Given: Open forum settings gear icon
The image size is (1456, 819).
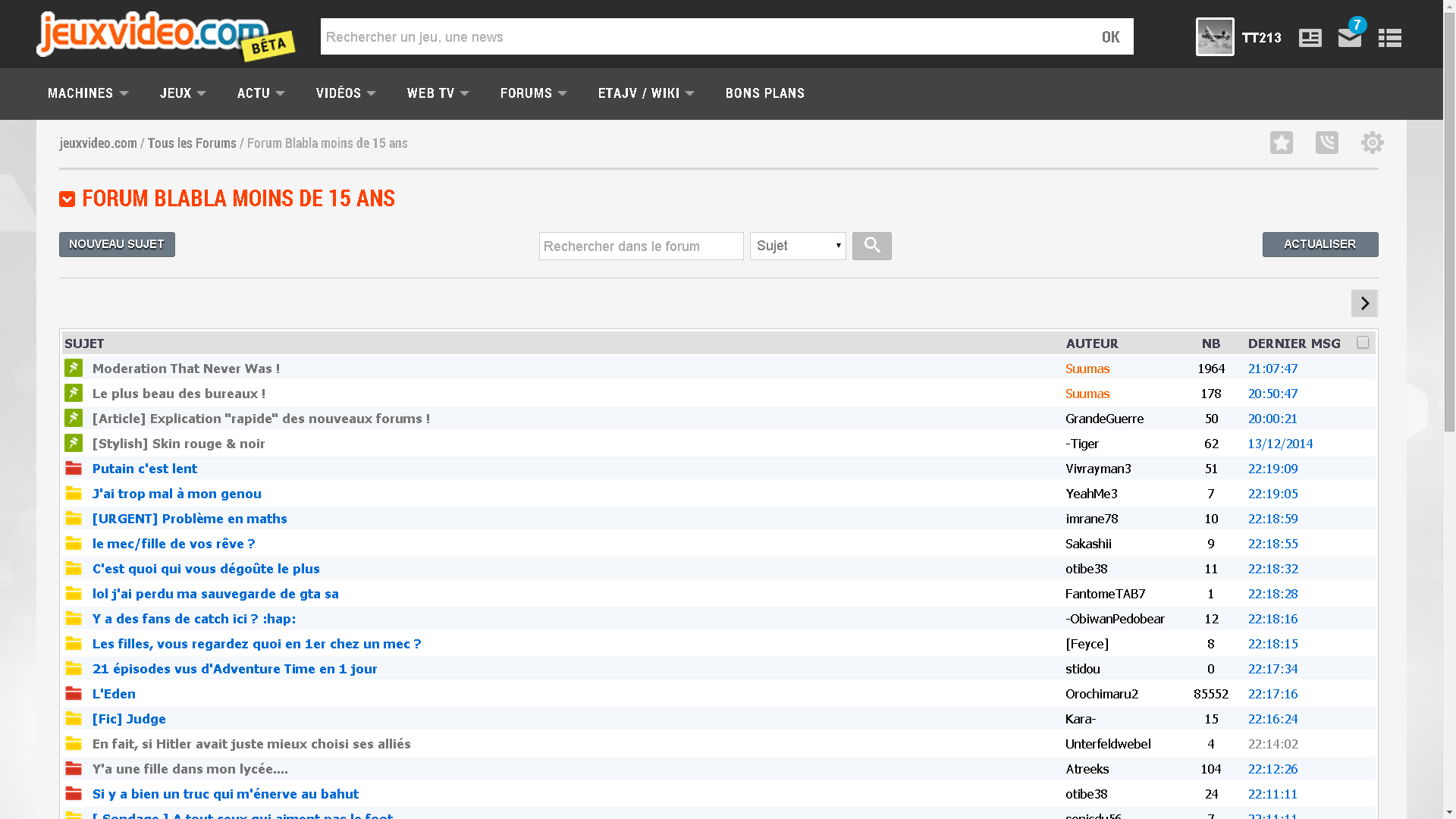Looking at the screenshot, I should tap(1372, 143).
